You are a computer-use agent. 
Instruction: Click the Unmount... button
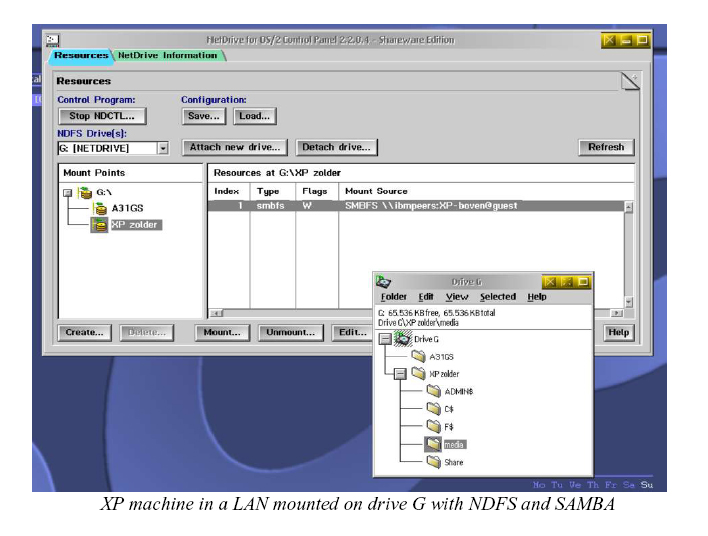tap(290, 333)
